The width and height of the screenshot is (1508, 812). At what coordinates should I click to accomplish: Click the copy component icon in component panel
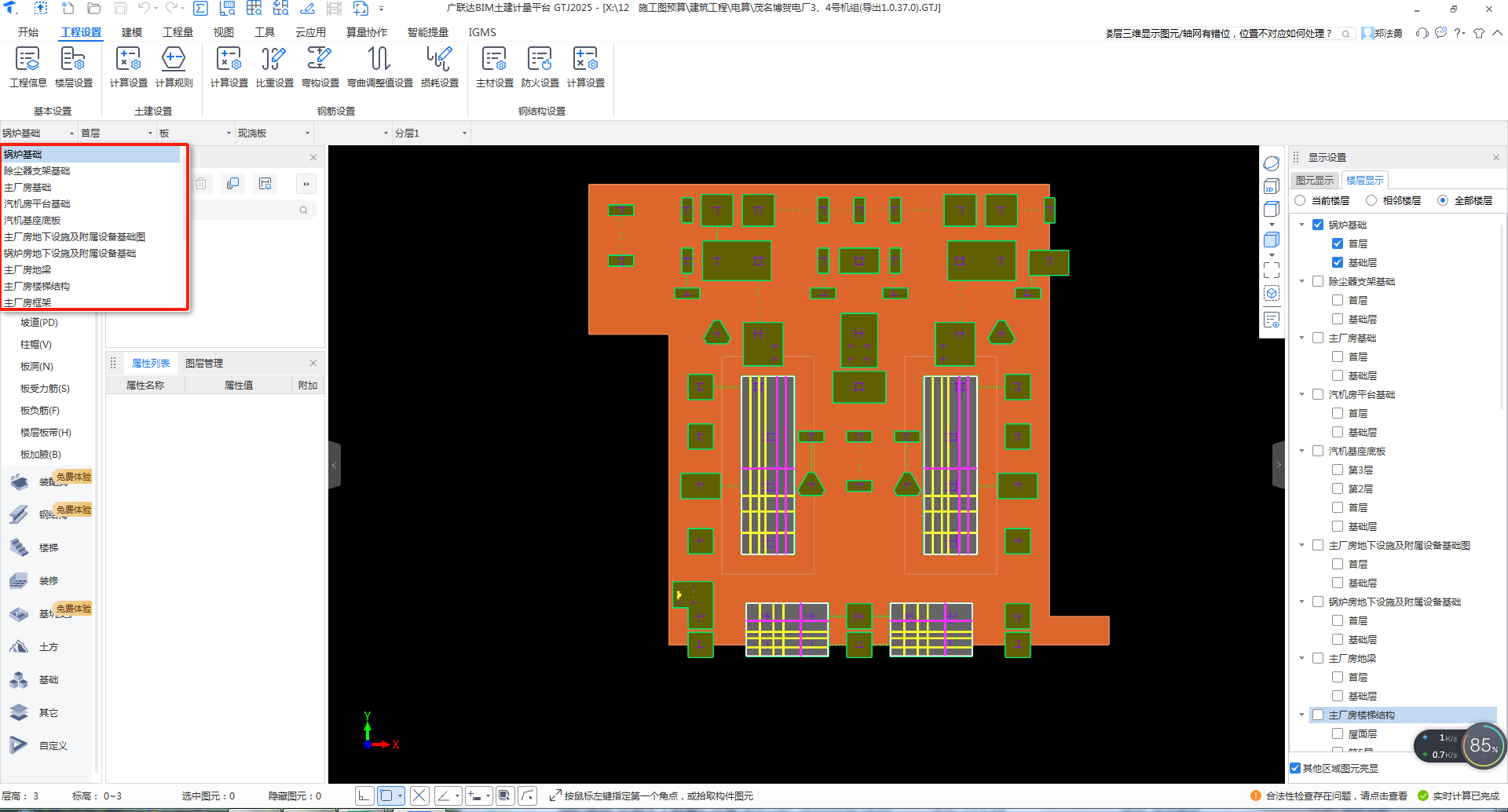(x=232, y=184)
